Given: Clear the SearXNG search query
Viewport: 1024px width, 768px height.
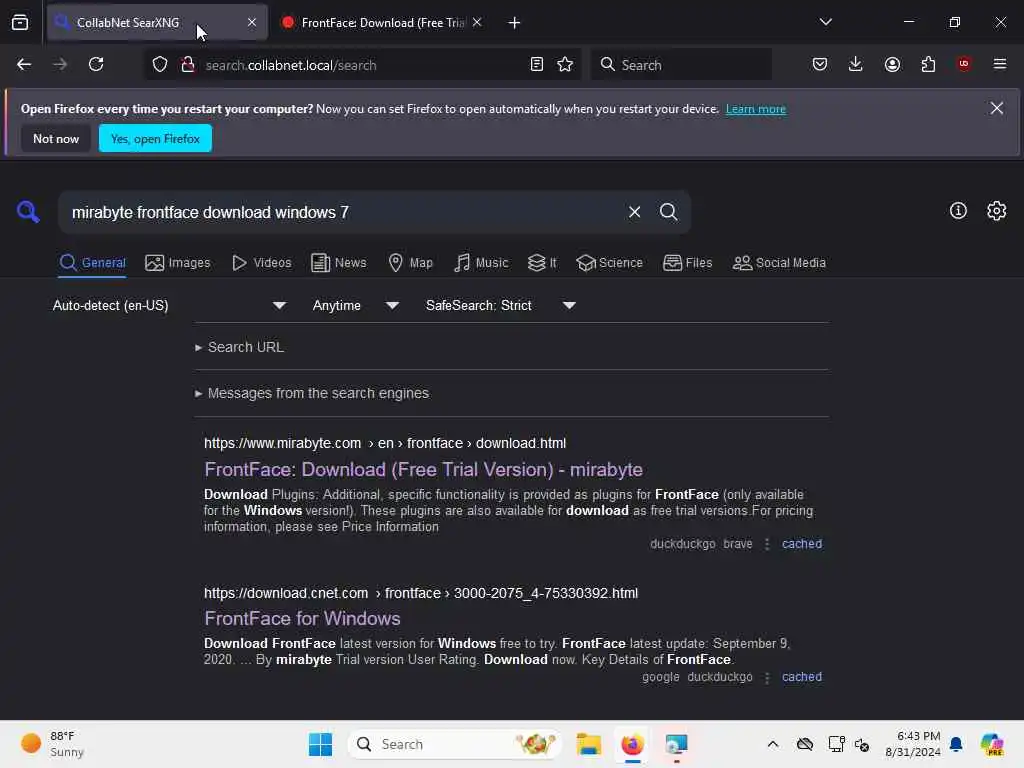Looking at the screenshot, I should [x=634, y=212].
